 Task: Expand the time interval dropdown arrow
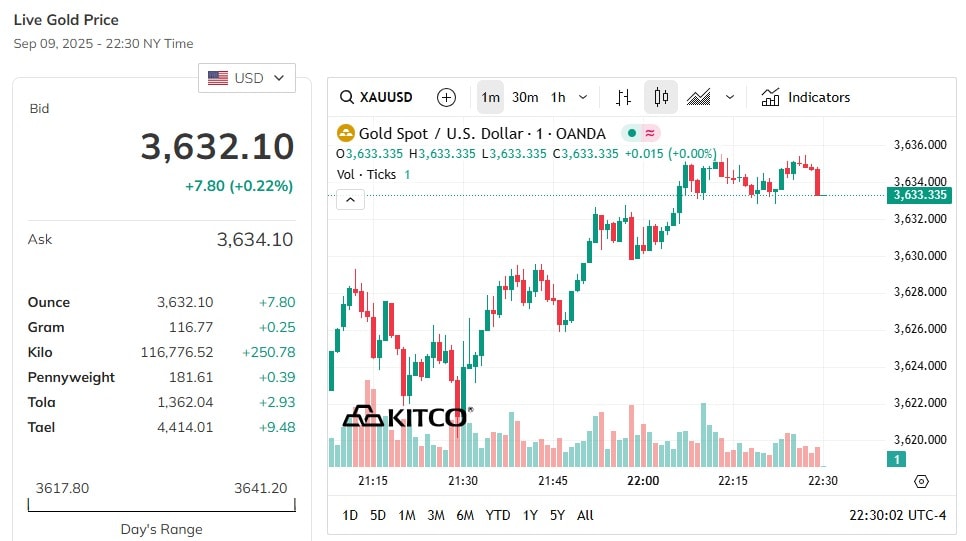(583, 97)
